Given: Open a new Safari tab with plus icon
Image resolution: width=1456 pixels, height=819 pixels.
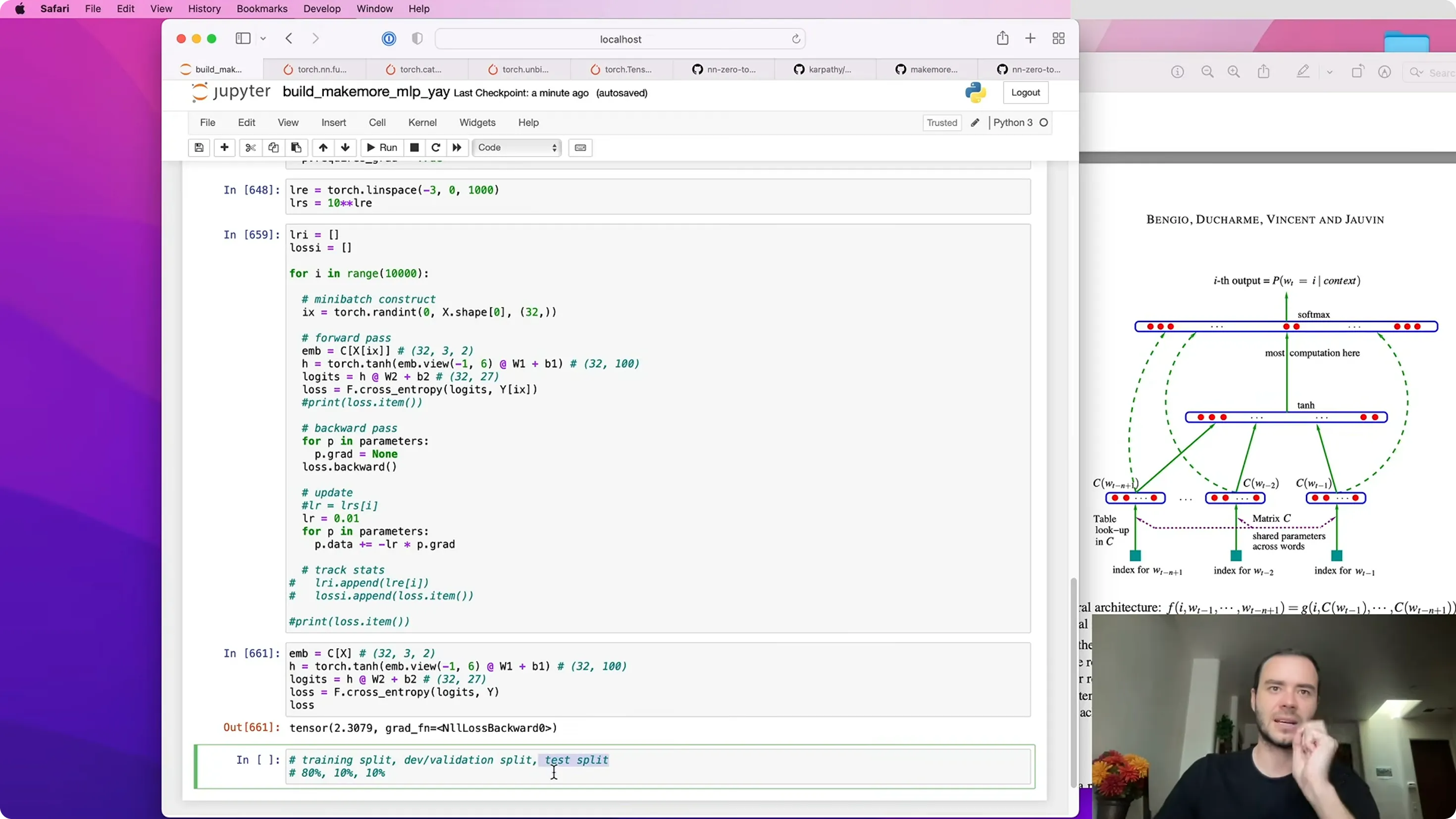Looking at the screenshot, I should [1031, 39].
